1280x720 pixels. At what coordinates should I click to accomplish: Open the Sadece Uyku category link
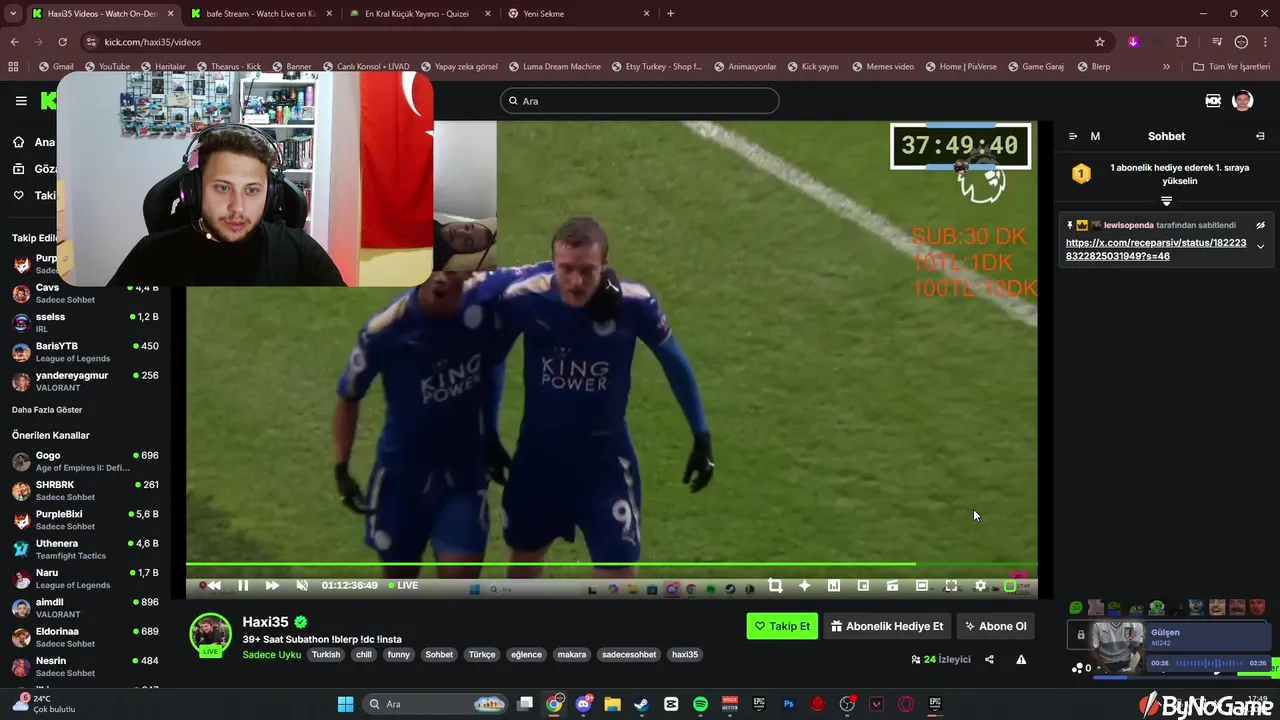[271, 655]
